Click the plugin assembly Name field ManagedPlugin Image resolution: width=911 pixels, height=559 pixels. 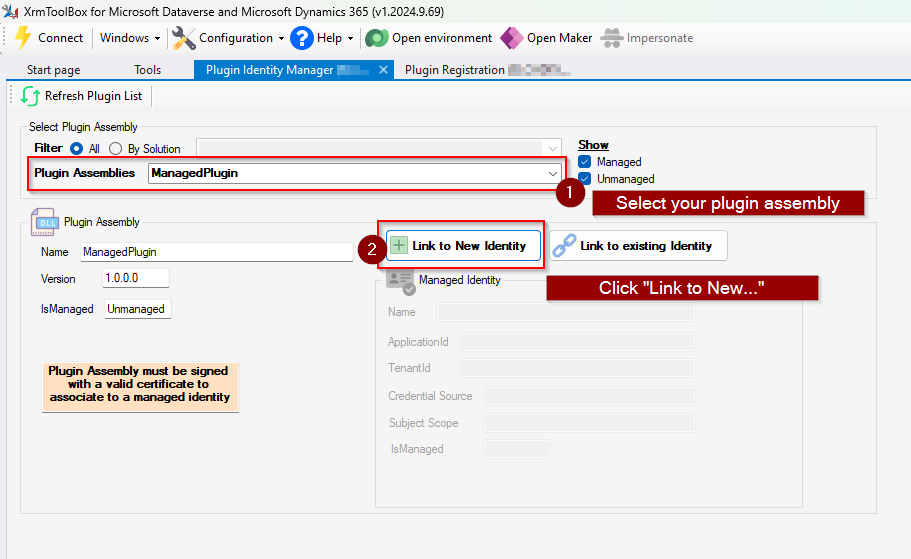(x=217, y=252)
